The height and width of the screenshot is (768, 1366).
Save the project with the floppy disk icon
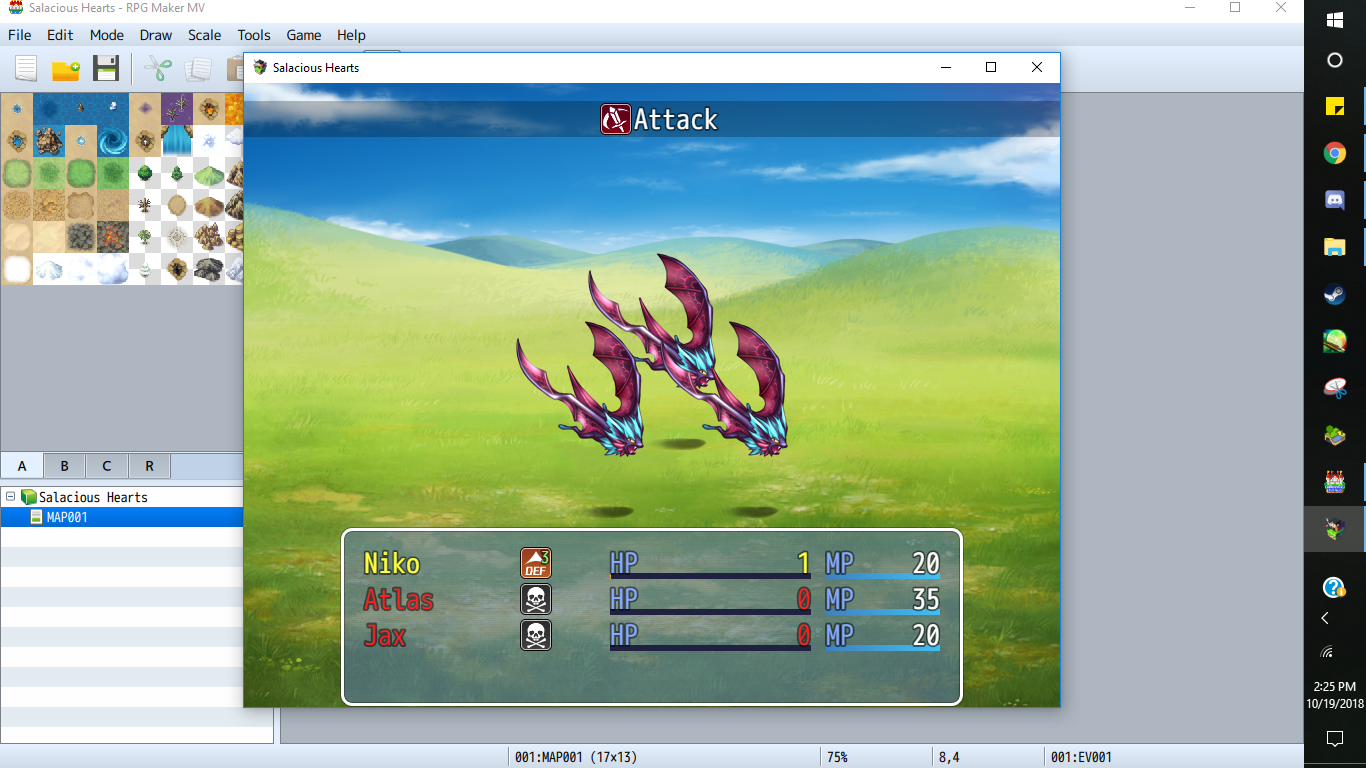(106, 68)
